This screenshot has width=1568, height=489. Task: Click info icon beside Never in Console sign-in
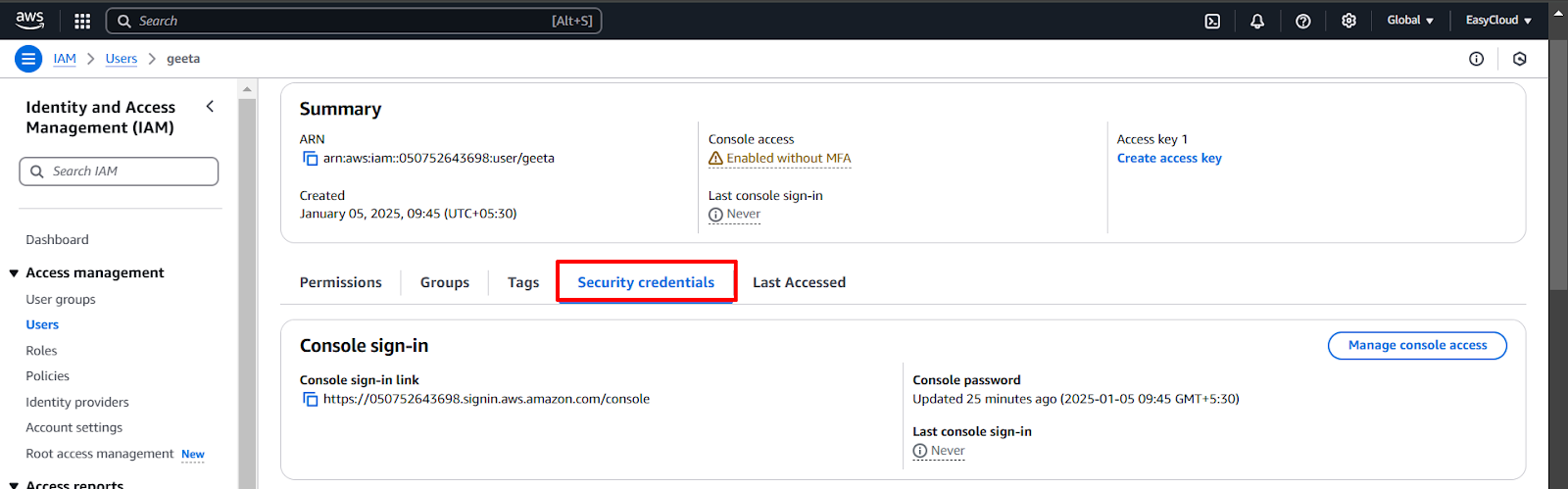coord(920,451)
